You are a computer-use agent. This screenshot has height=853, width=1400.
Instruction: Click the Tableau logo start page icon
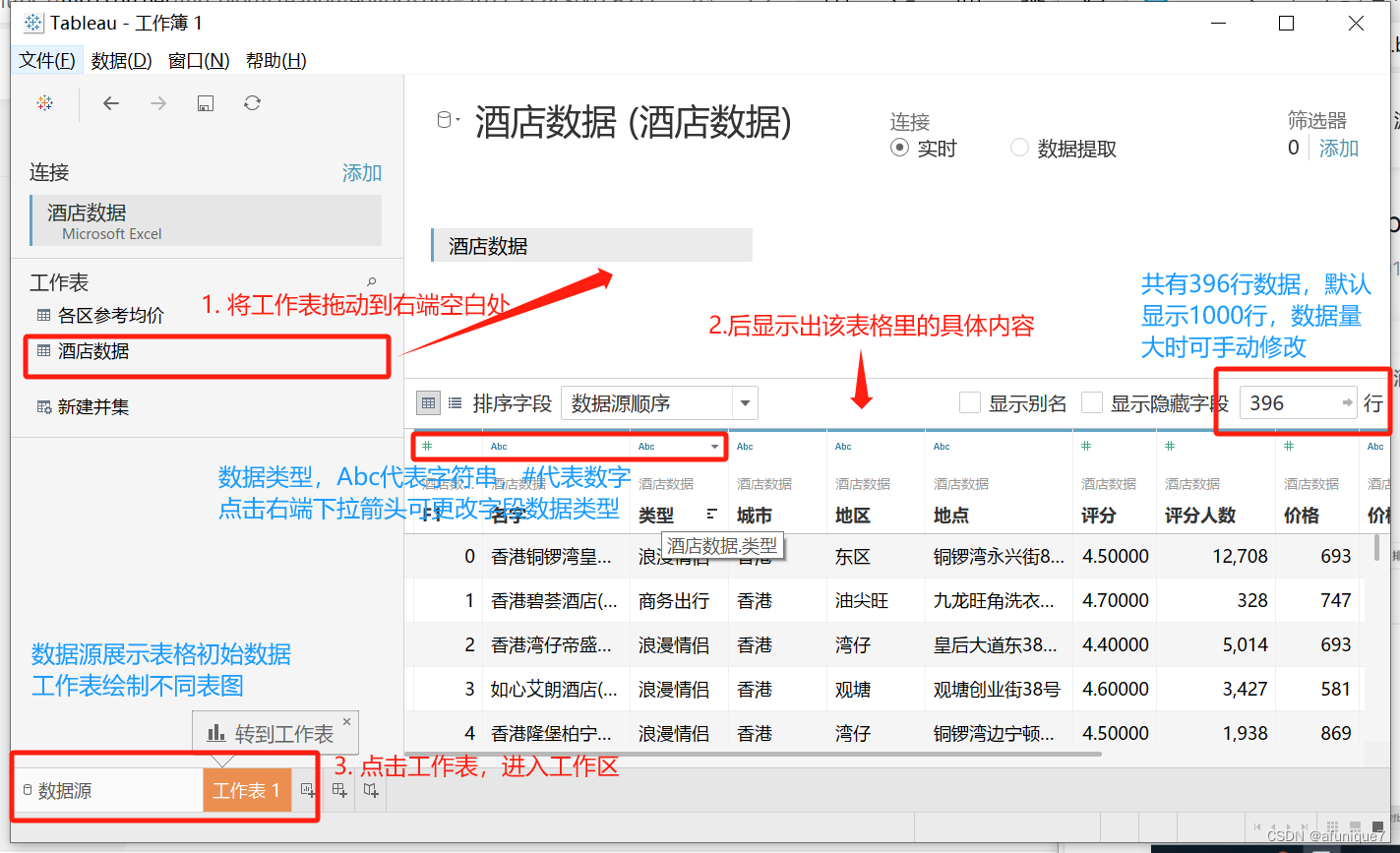click(44, 102)
